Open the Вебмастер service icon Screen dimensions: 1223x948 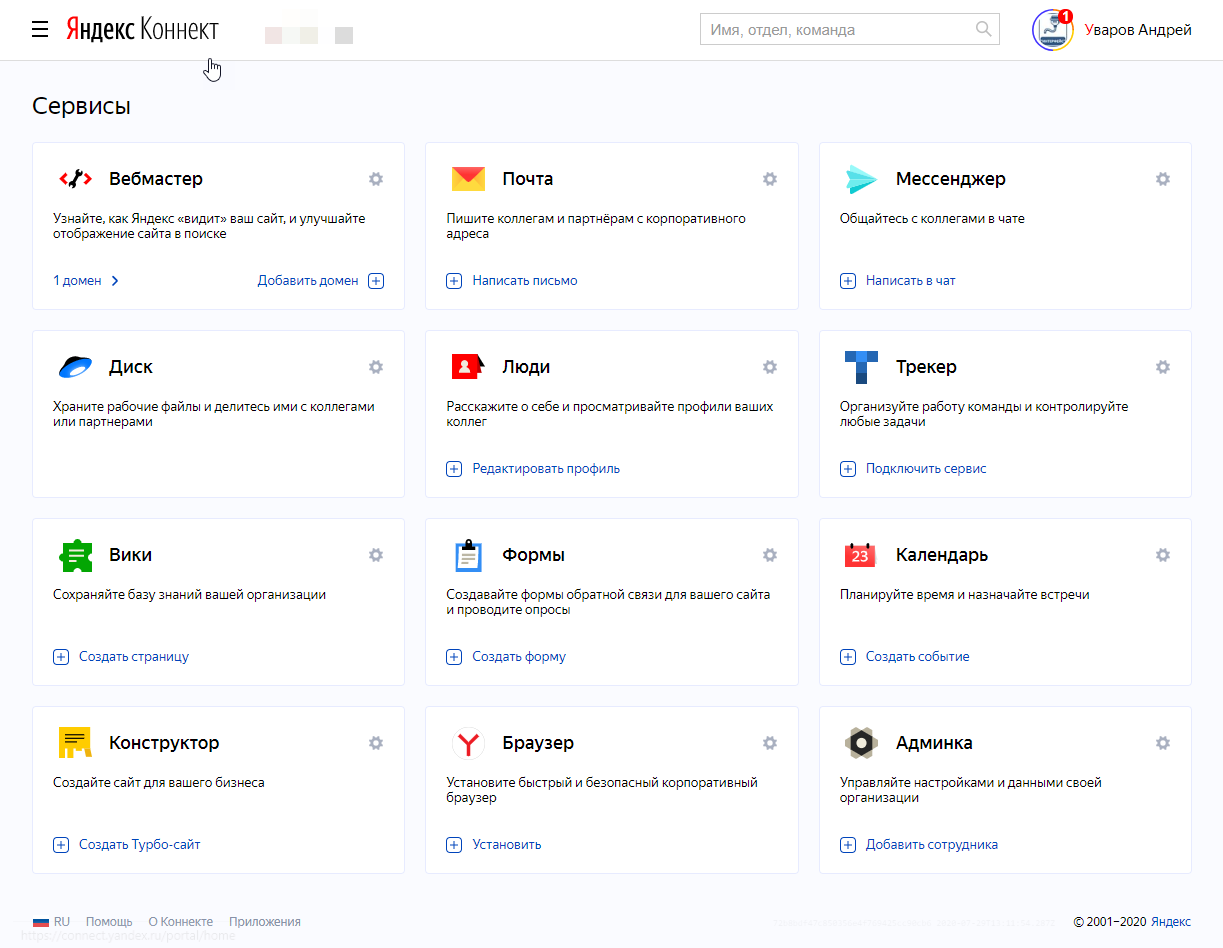[x=75, y=179]
